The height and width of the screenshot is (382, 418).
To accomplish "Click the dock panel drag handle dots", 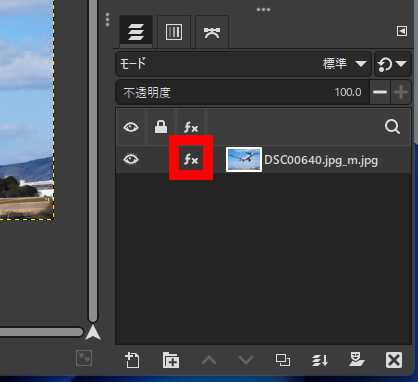I will [x=107, y=20].
